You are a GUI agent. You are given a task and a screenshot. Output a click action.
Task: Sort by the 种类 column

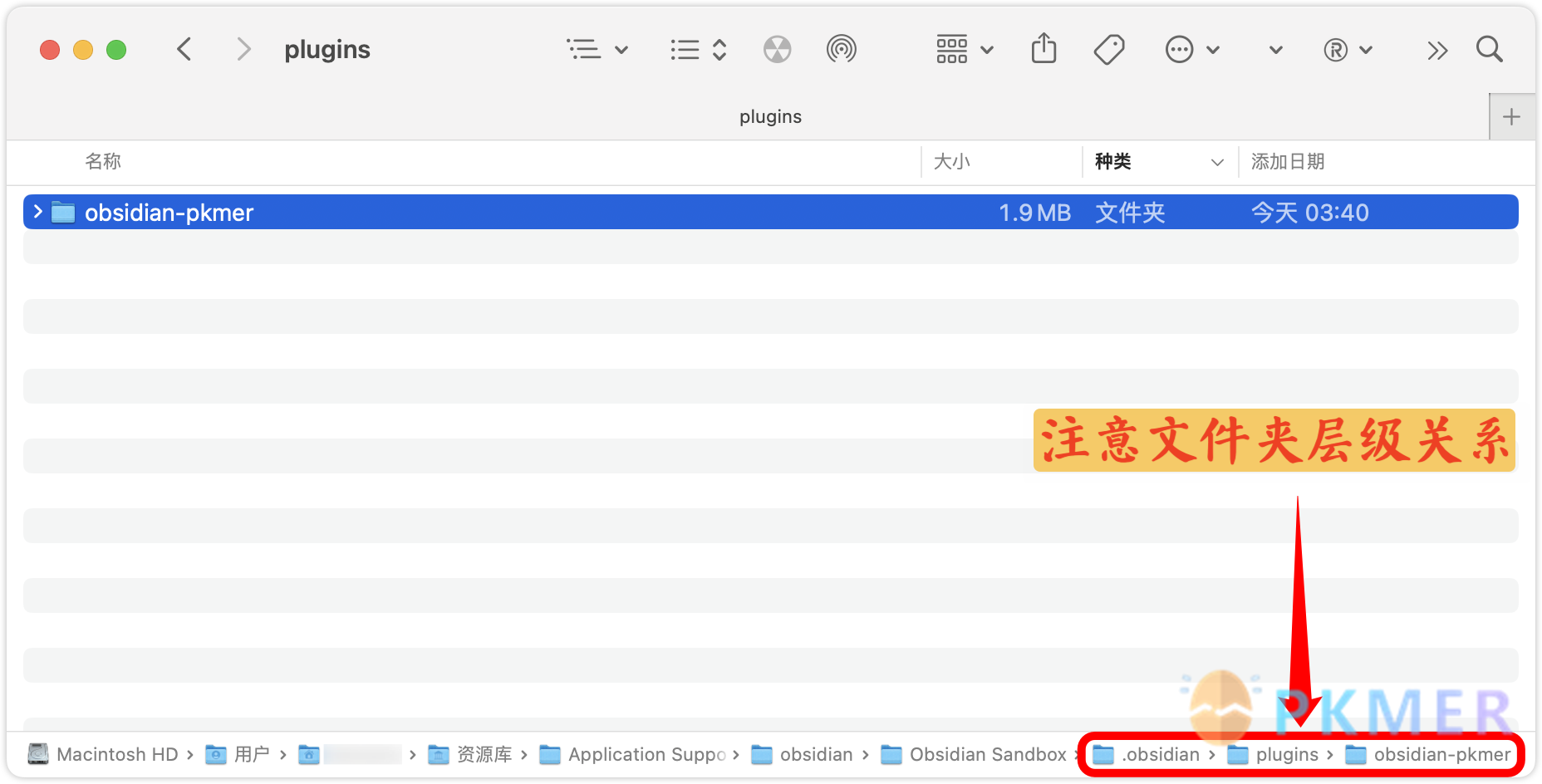coord(1113,161)
